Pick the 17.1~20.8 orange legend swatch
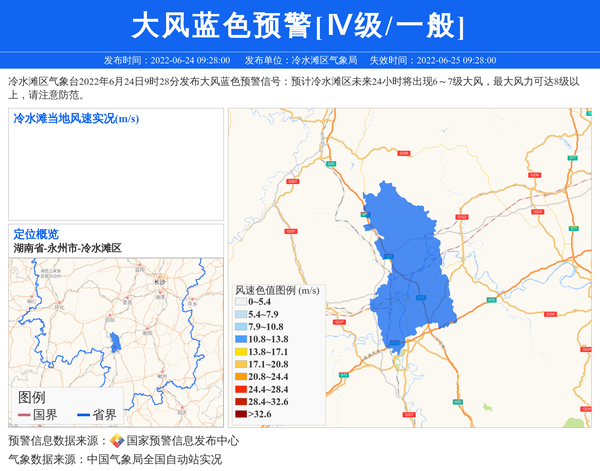 (x=240, y=364)
